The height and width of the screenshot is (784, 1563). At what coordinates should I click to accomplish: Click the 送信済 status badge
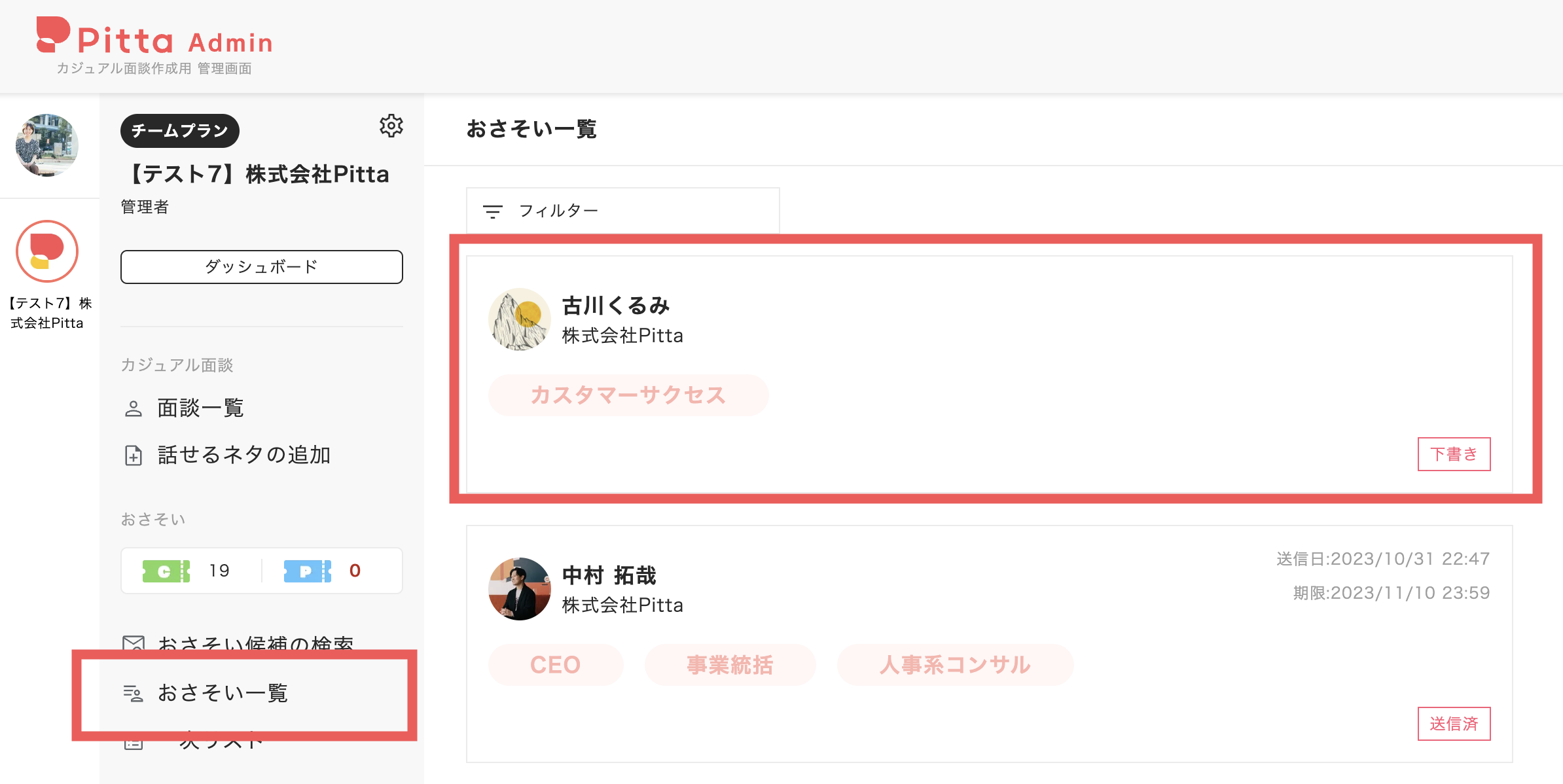1454,724
